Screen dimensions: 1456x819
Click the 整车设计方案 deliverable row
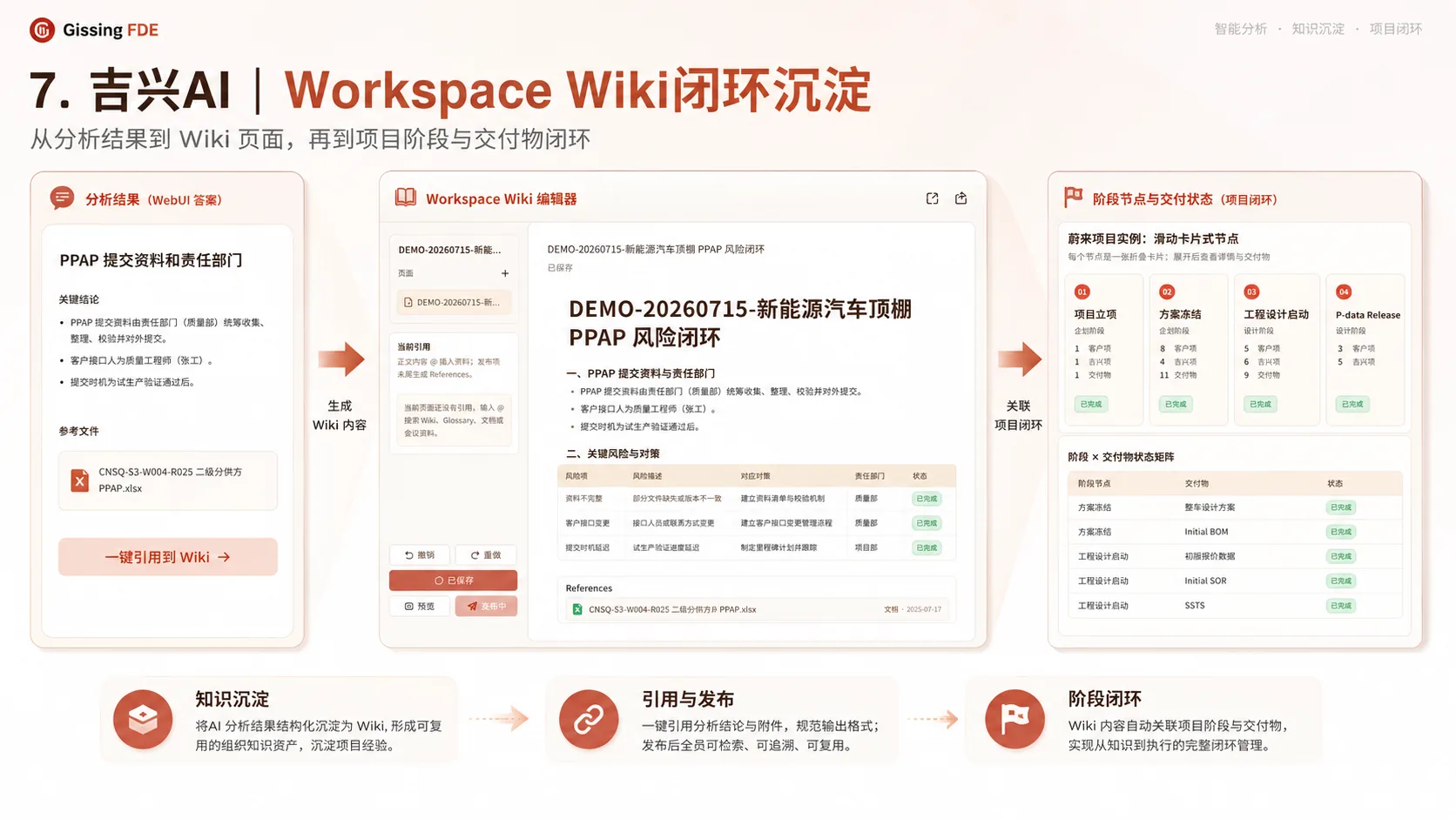click(1235, 507)
